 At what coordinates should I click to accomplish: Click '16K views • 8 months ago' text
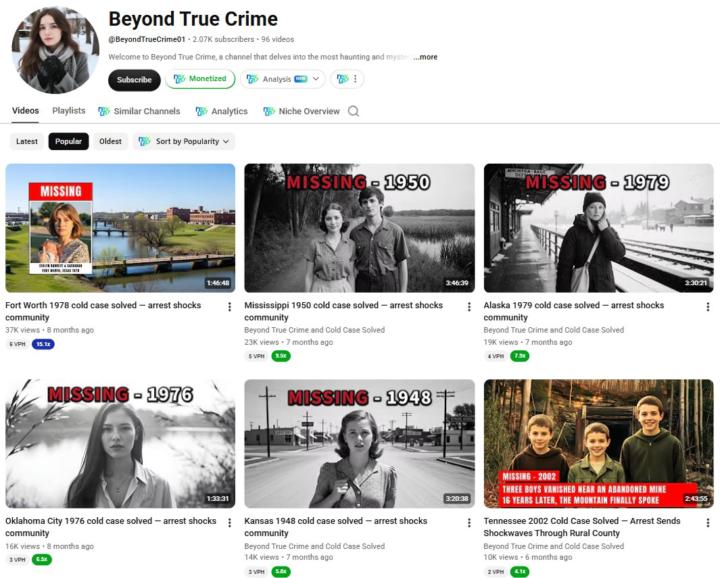coord(50,546)
